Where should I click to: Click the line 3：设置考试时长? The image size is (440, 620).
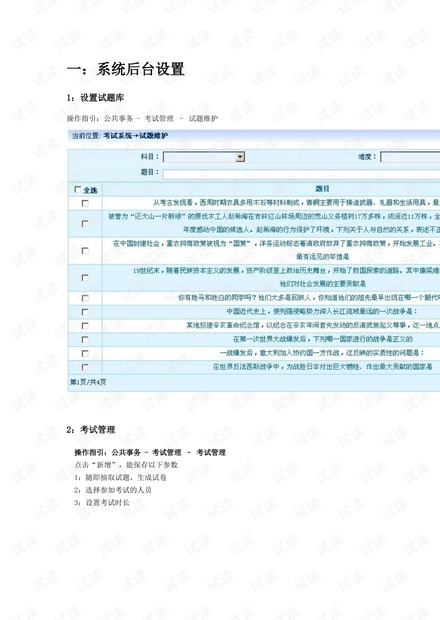pyautogui.click(x=102, y=503)
